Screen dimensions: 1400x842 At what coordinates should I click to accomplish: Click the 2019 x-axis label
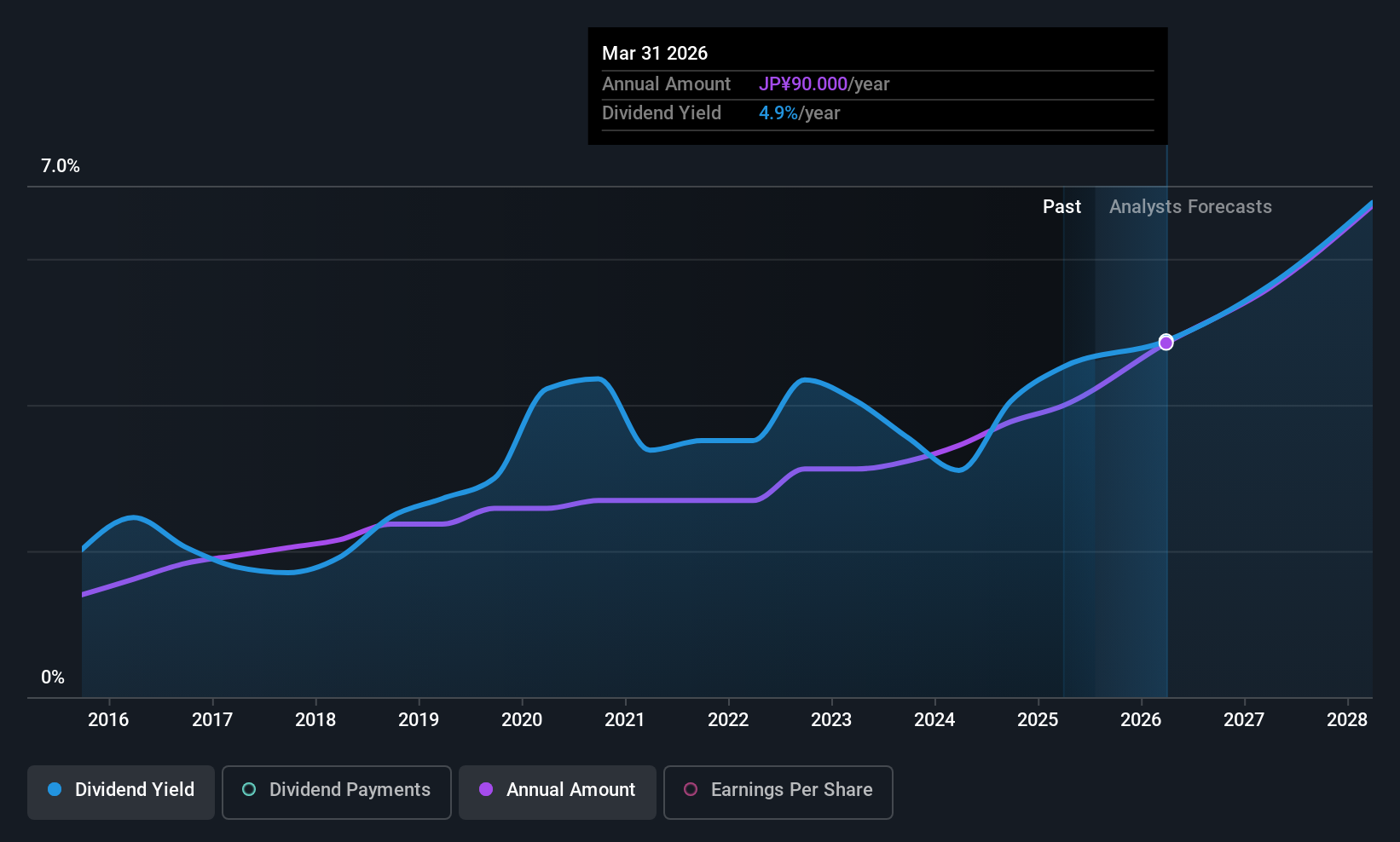pyautogui.click(x=419, y=720)
